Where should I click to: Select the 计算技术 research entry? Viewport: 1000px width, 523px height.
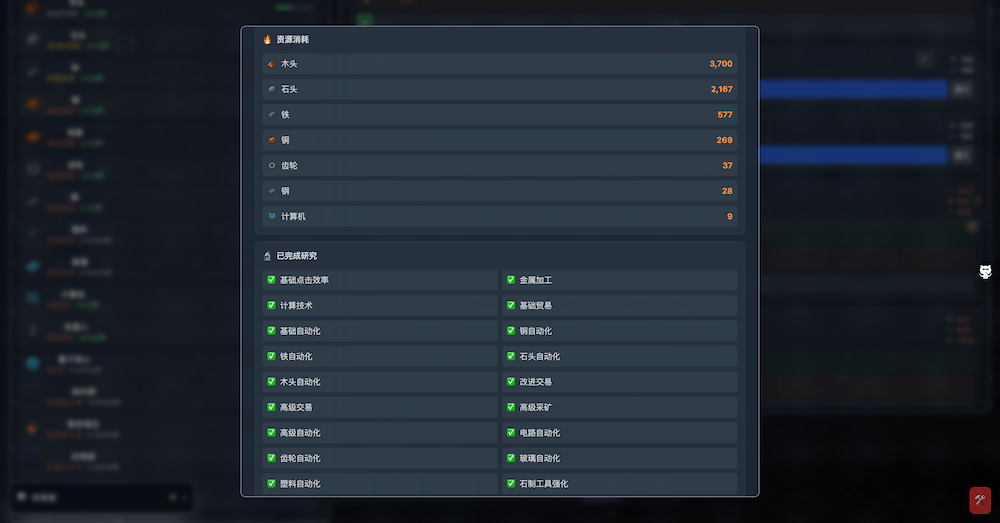click(380, 305)
